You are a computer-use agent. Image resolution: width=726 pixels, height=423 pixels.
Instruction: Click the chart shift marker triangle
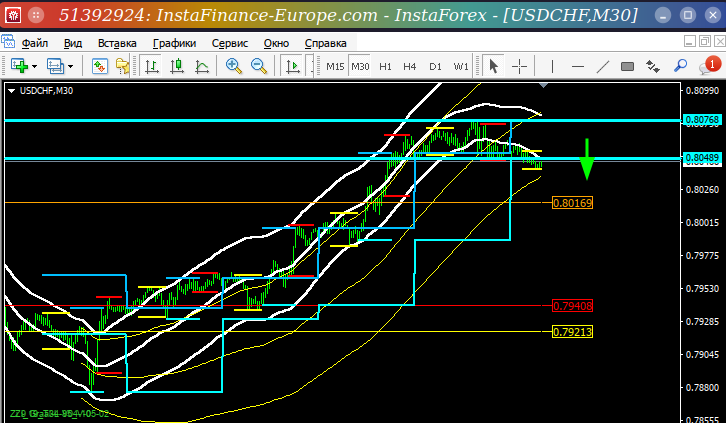[544, 85]
